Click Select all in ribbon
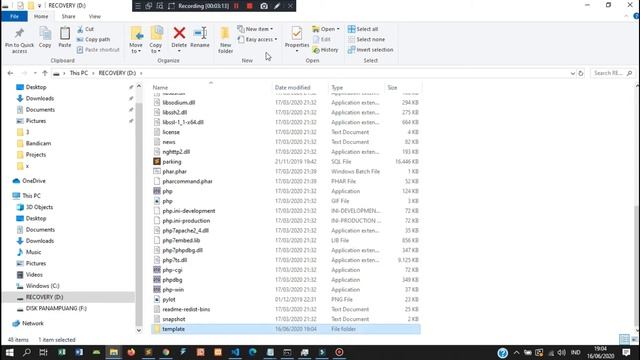Viewport: 640px width, 360px height. pyautogui.click(x=363, y=29)
